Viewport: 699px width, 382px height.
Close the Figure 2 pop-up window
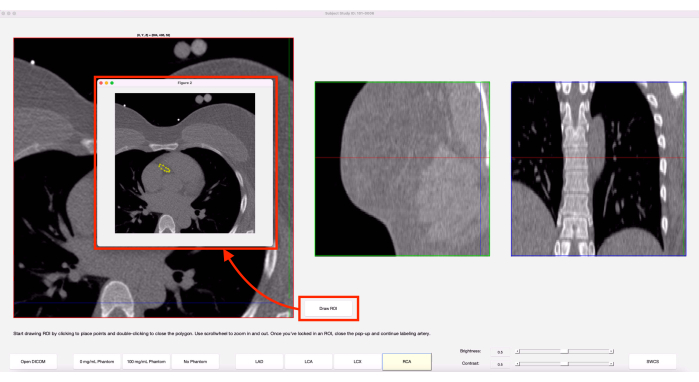pyautogui.click(x=101, y=83)
